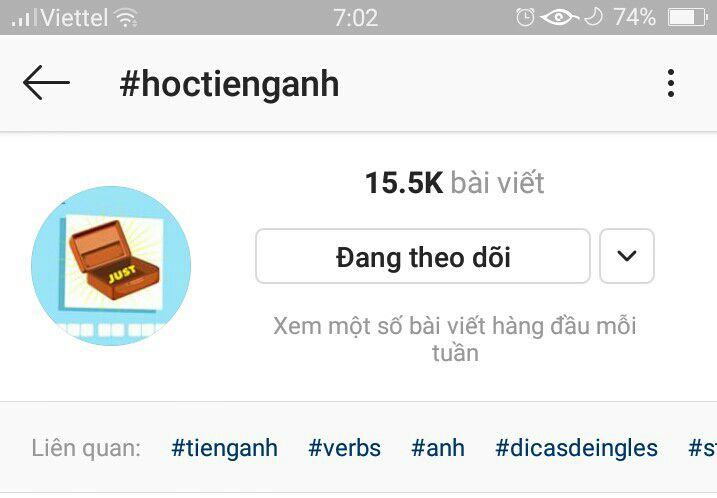Tap the 7:02 clock in status bar

pyautogui.click(x=356, y=18)
